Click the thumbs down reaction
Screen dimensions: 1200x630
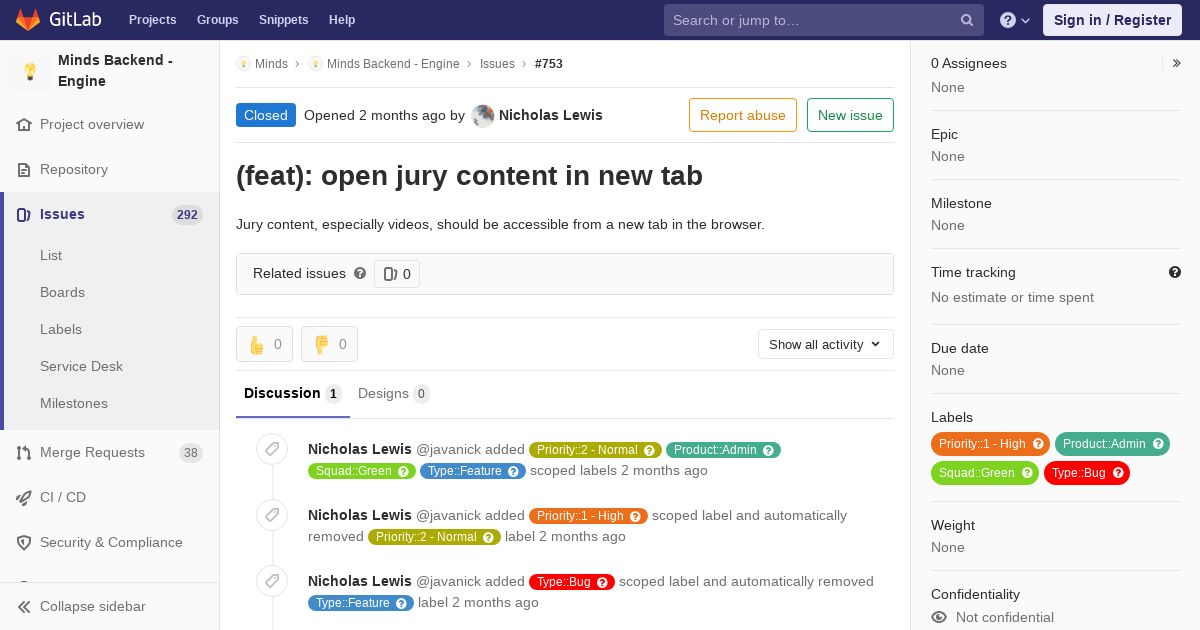tap(329, 344)
